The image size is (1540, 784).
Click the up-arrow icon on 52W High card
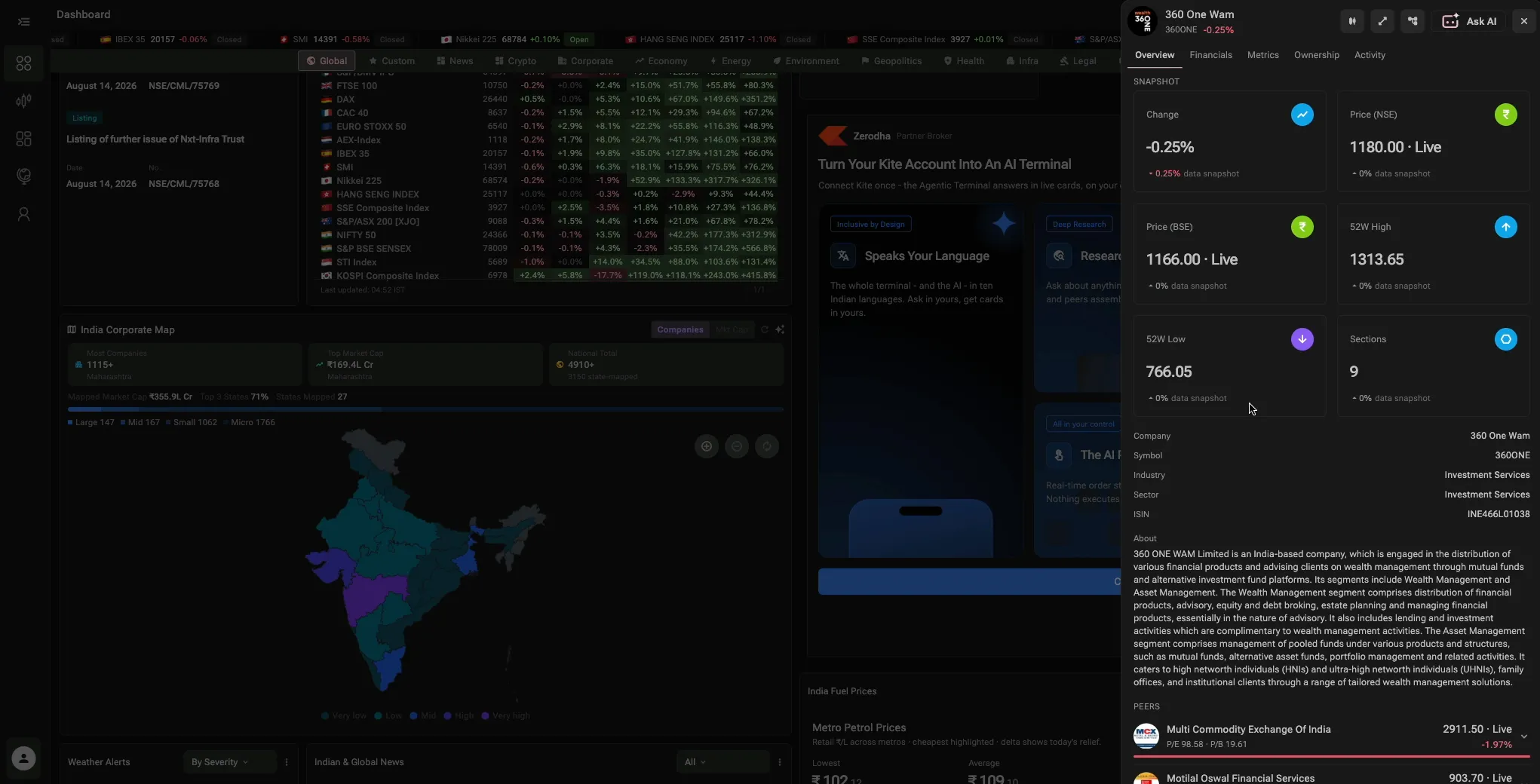point(1505,227)
